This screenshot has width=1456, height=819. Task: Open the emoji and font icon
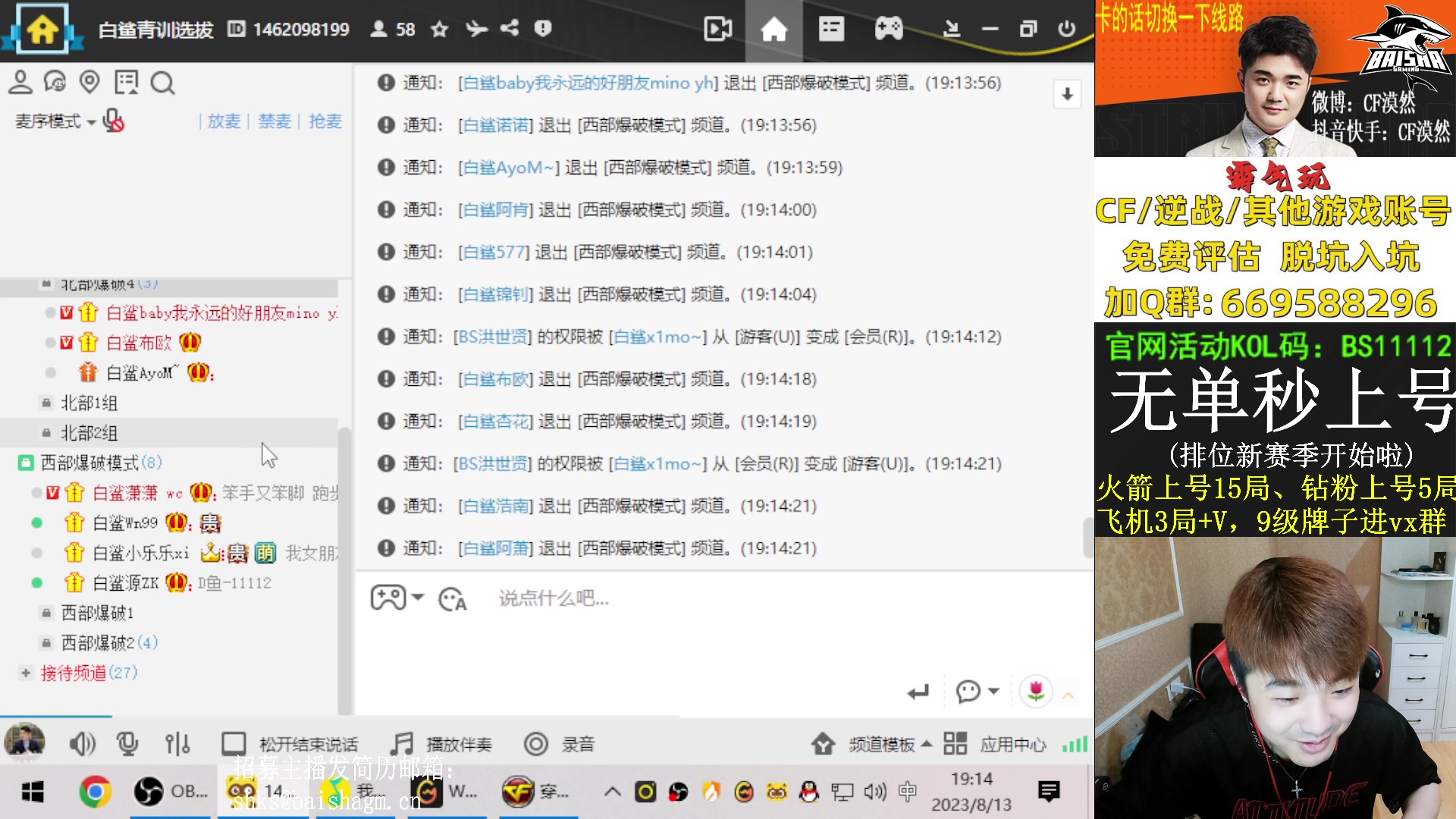click(x=453, y=598)
